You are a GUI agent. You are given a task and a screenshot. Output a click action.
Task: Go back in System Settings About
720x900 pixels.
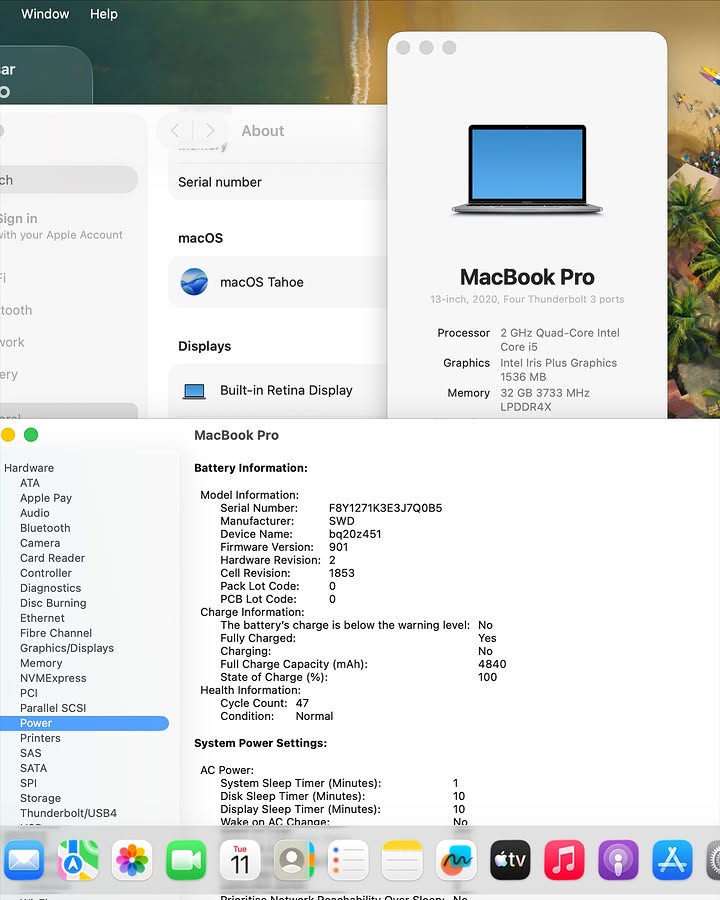coord(175,131)
